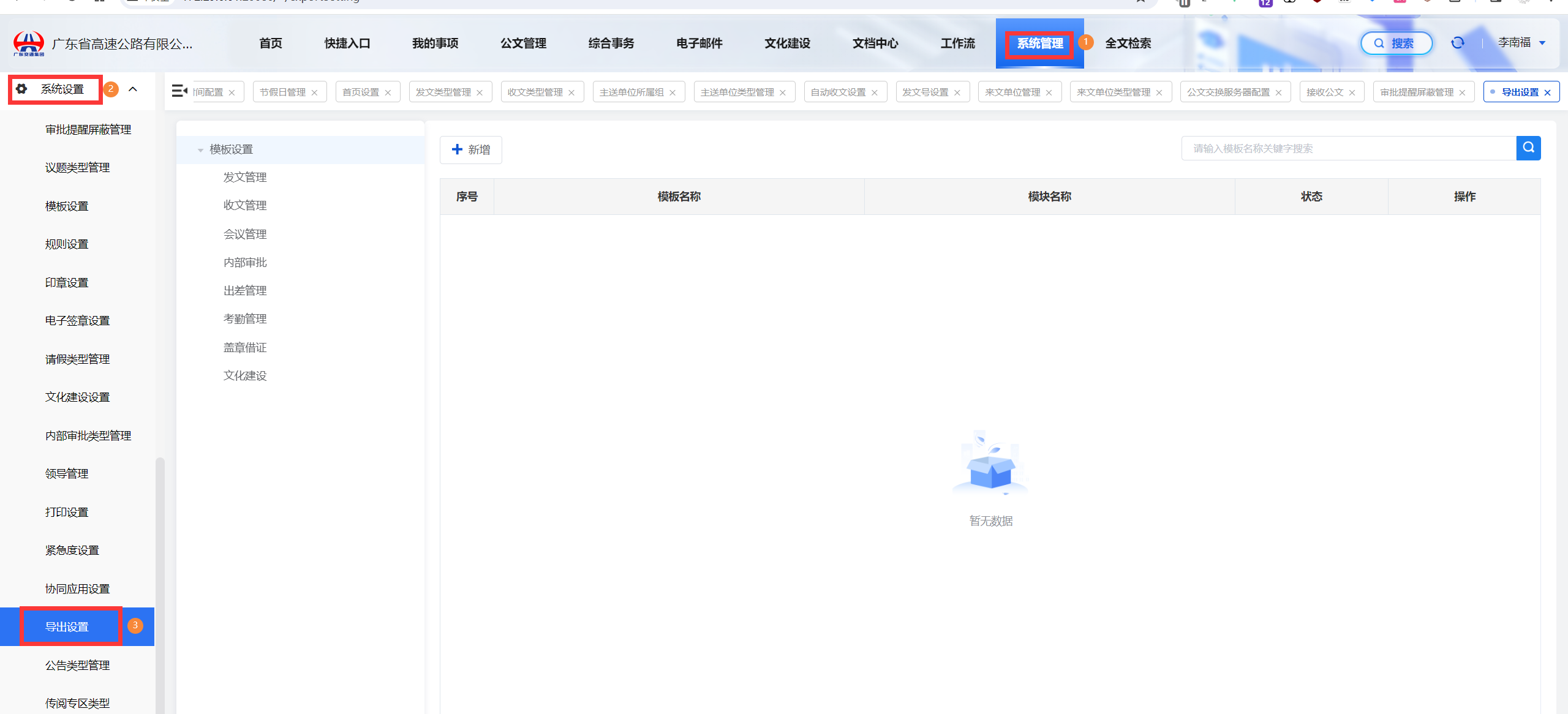Open the 公文管理 top menu

tap(523, 43)
